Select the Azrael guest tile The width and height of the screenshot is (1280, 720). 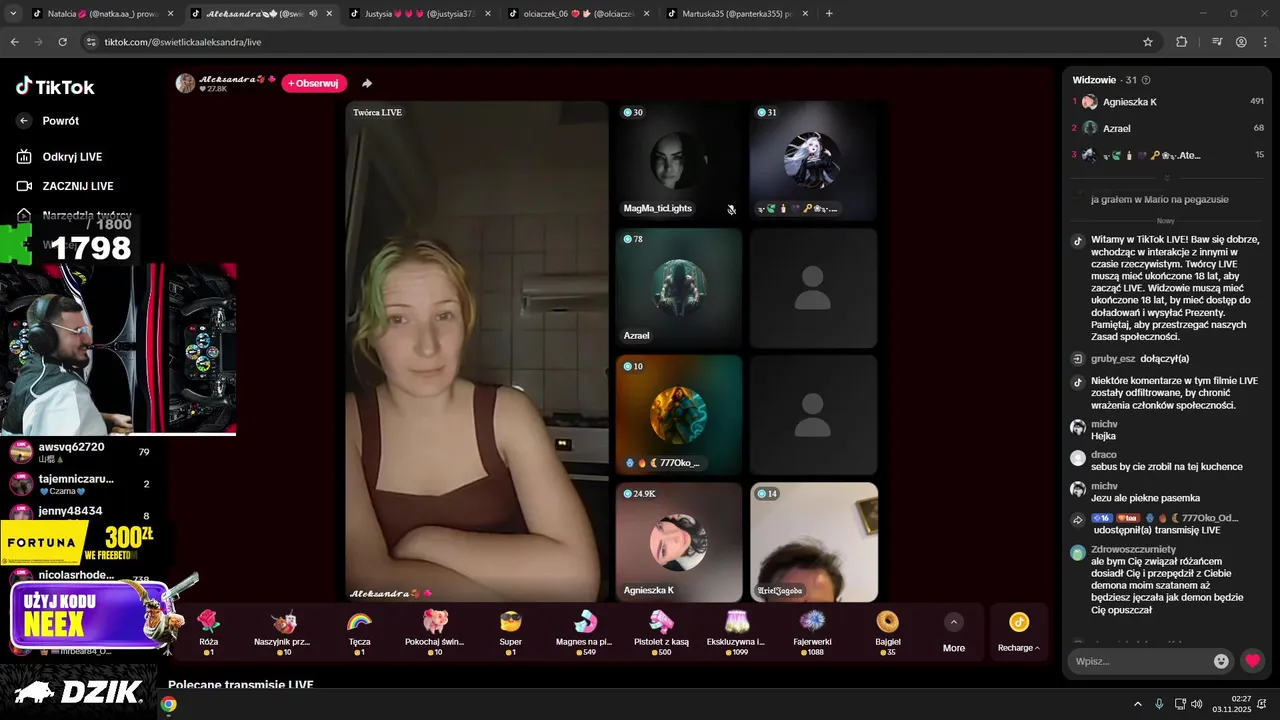click(x=678, y=288)
